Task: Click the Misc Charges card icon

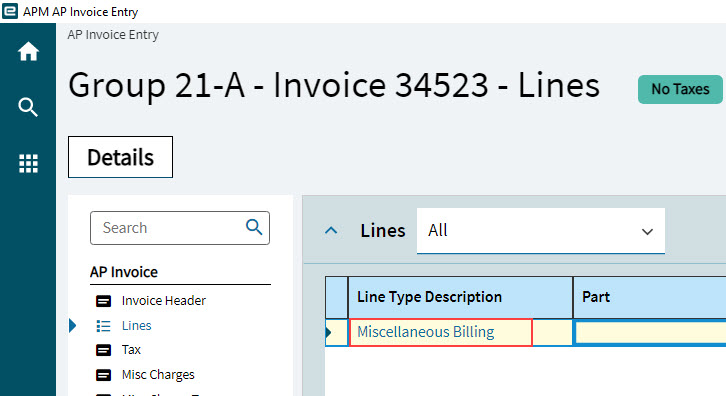Action: pyautogui.click(x=103, y=375)
